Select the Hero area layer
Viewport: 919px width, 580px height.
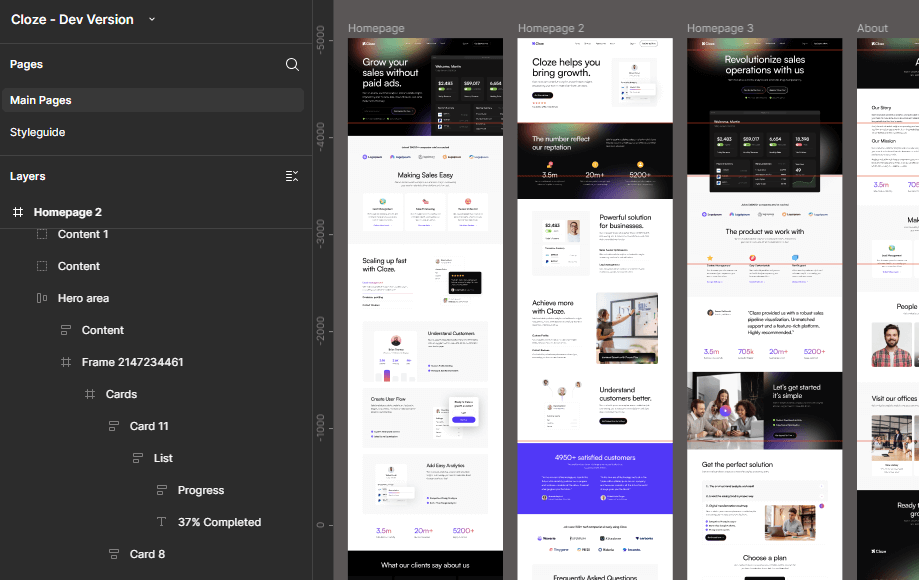point(83,298)
